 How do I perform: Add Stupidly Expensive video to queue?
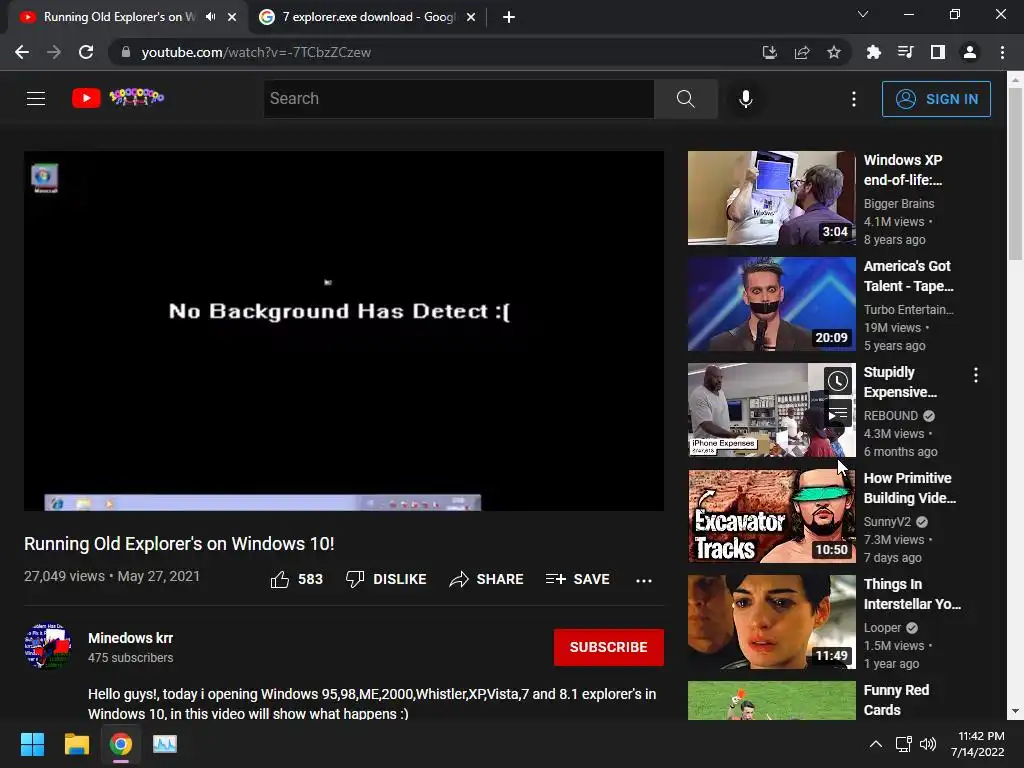(x=838, y=413)
